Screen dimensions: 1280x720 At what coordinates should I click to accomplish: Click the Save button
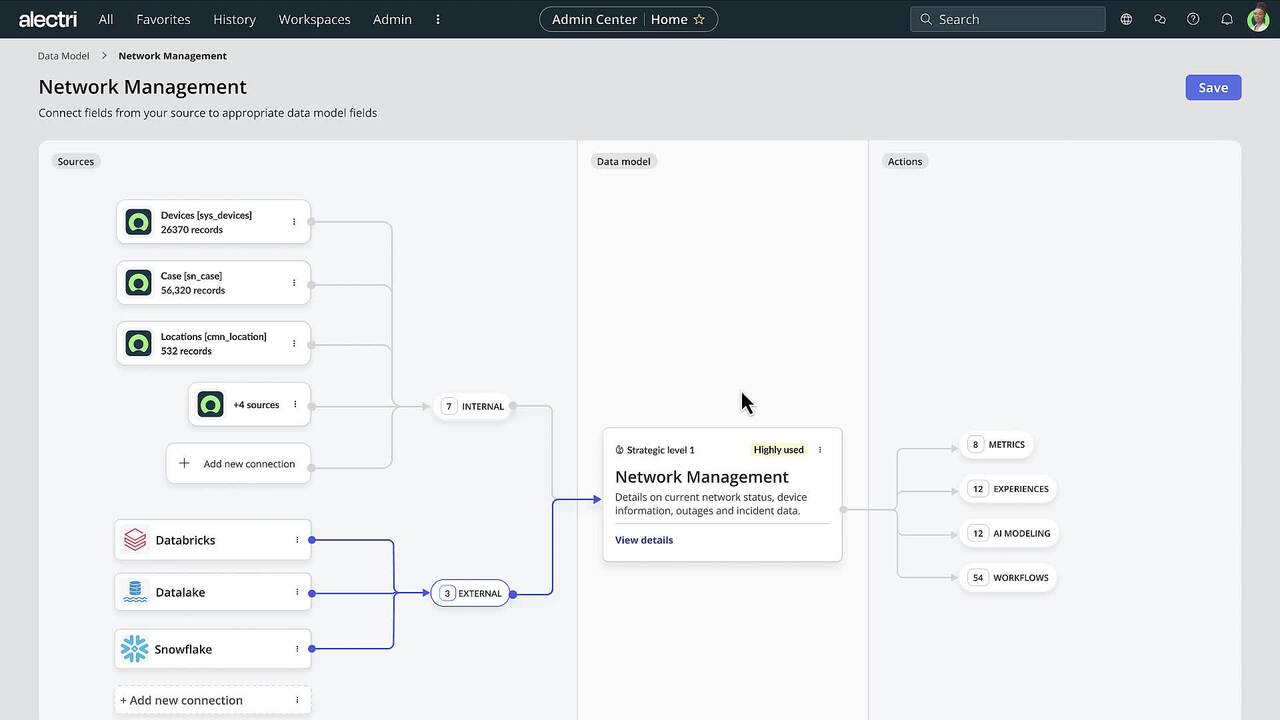coord(1212,87)
